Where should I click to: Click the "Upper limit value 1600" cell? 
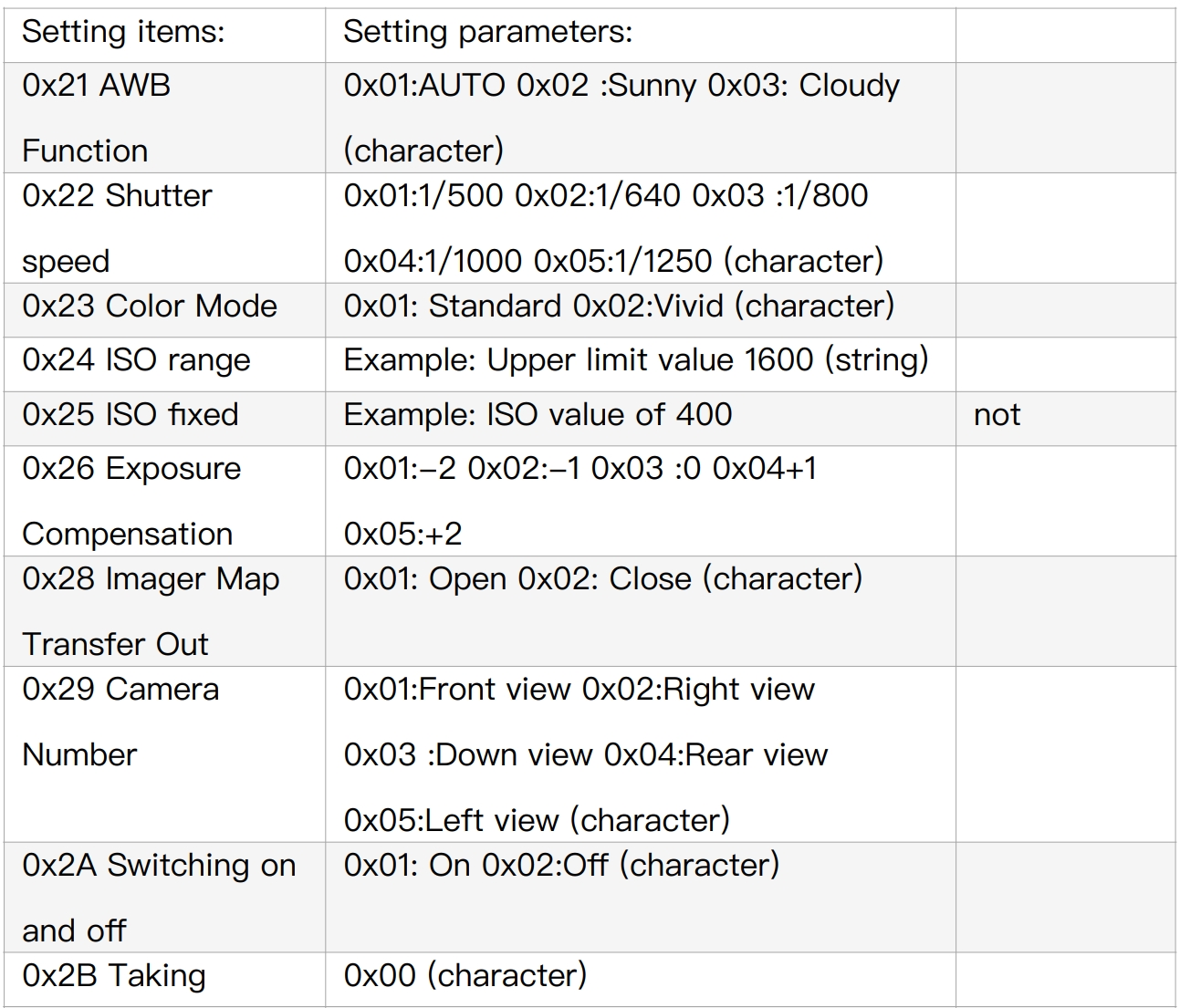click(x=635, y=360)
